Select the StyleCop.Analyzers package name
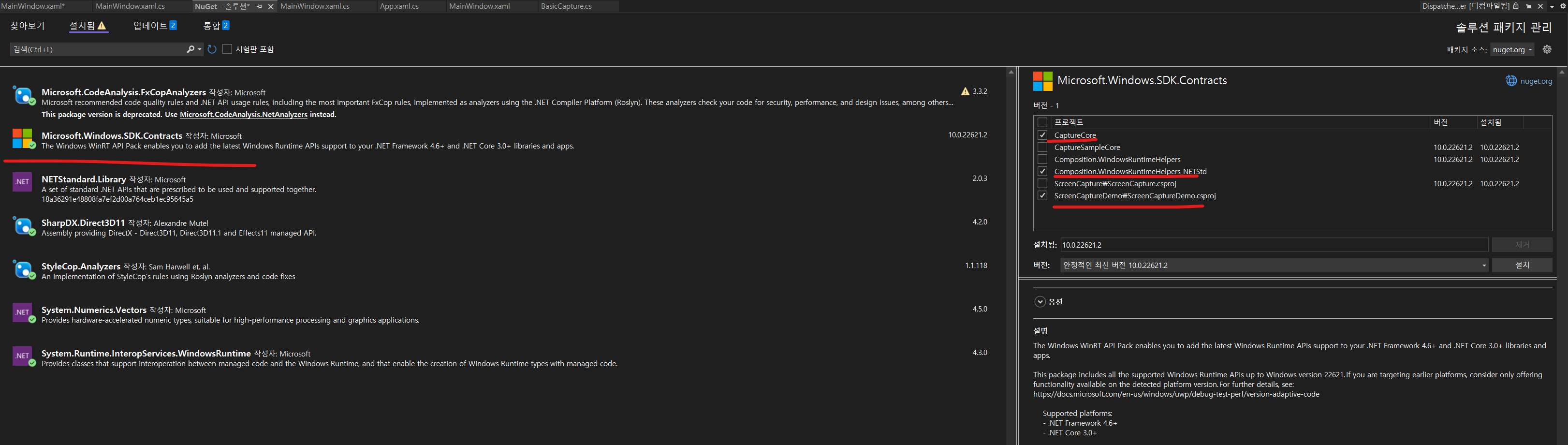This screenshot has width=1568, height=445. tap(81, 266)
